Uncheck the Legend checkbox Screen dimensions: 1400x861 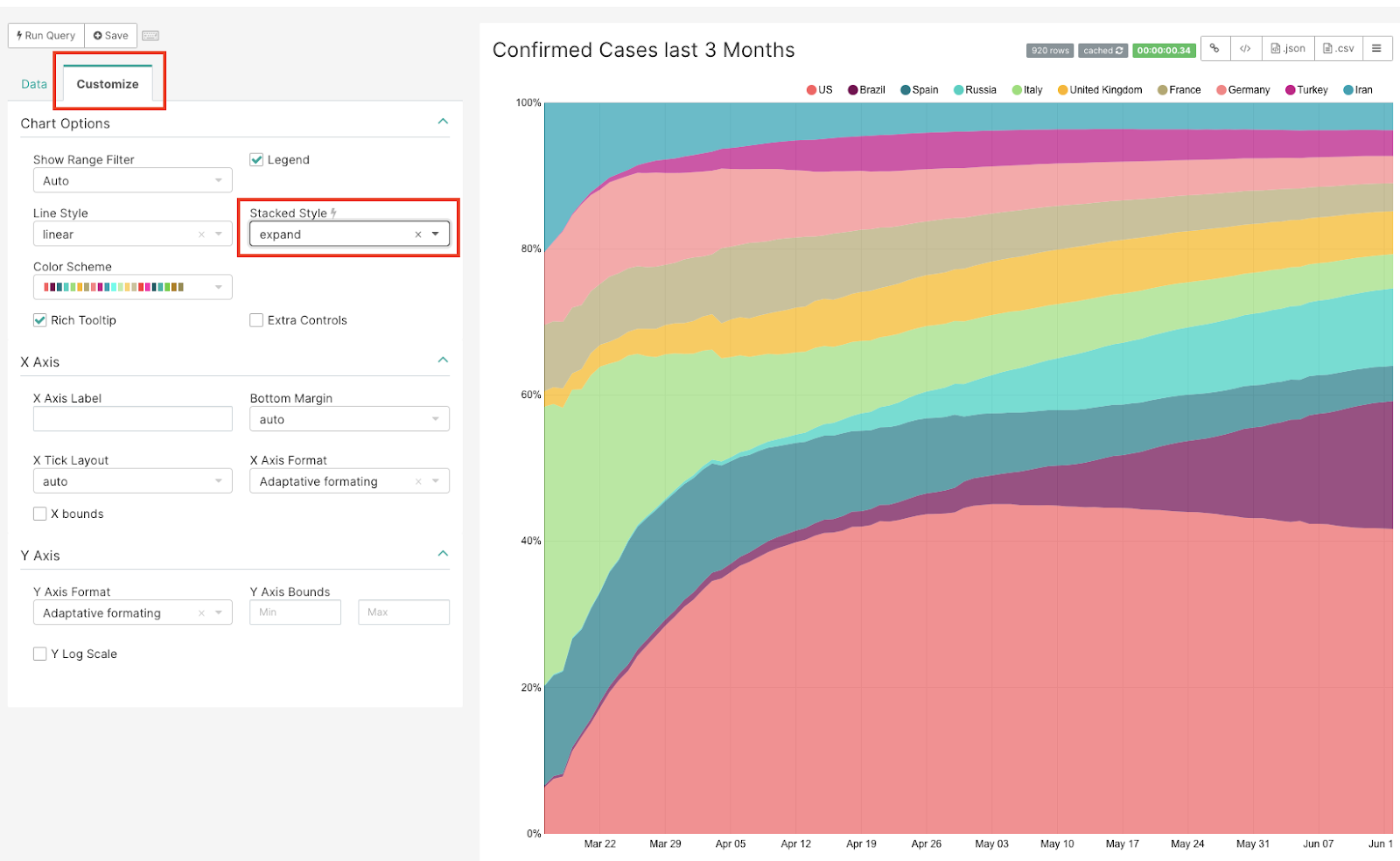256,160
